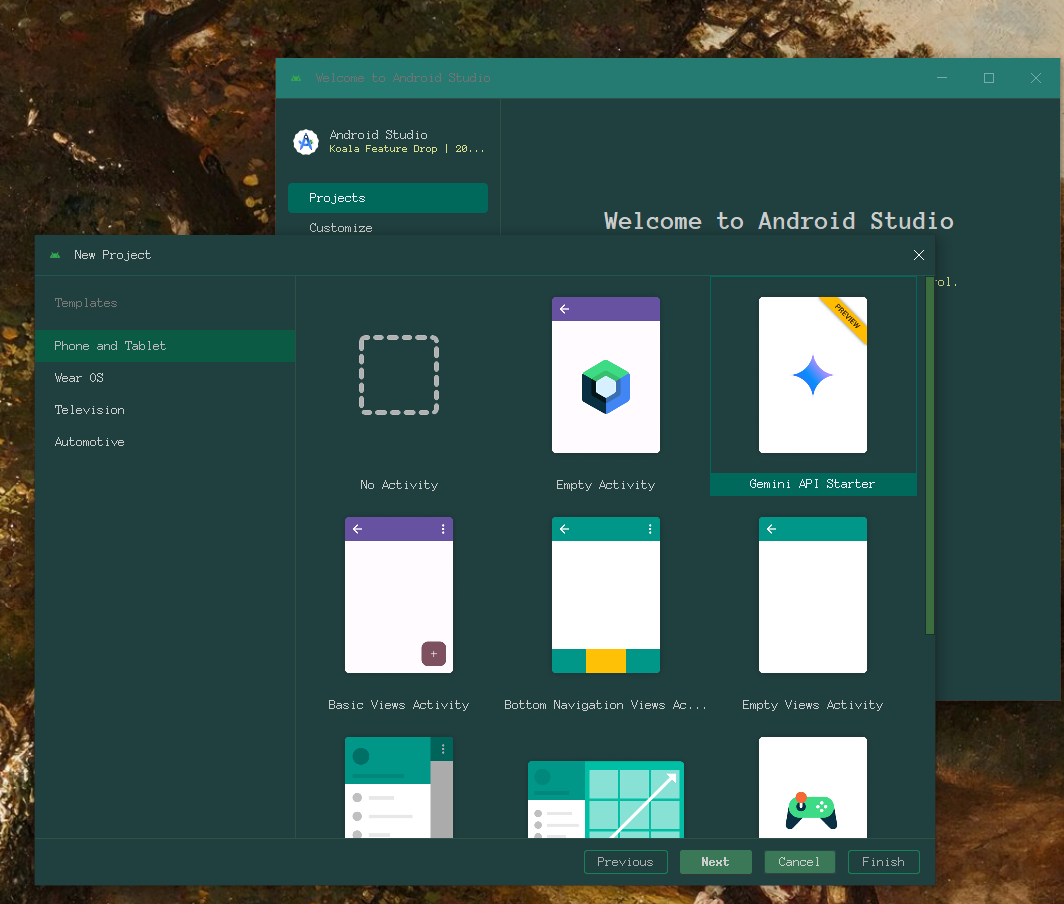This screenshot has width=1064, height=904.
Task: Switch to Automotive templates
Action: tap(165, 442)
